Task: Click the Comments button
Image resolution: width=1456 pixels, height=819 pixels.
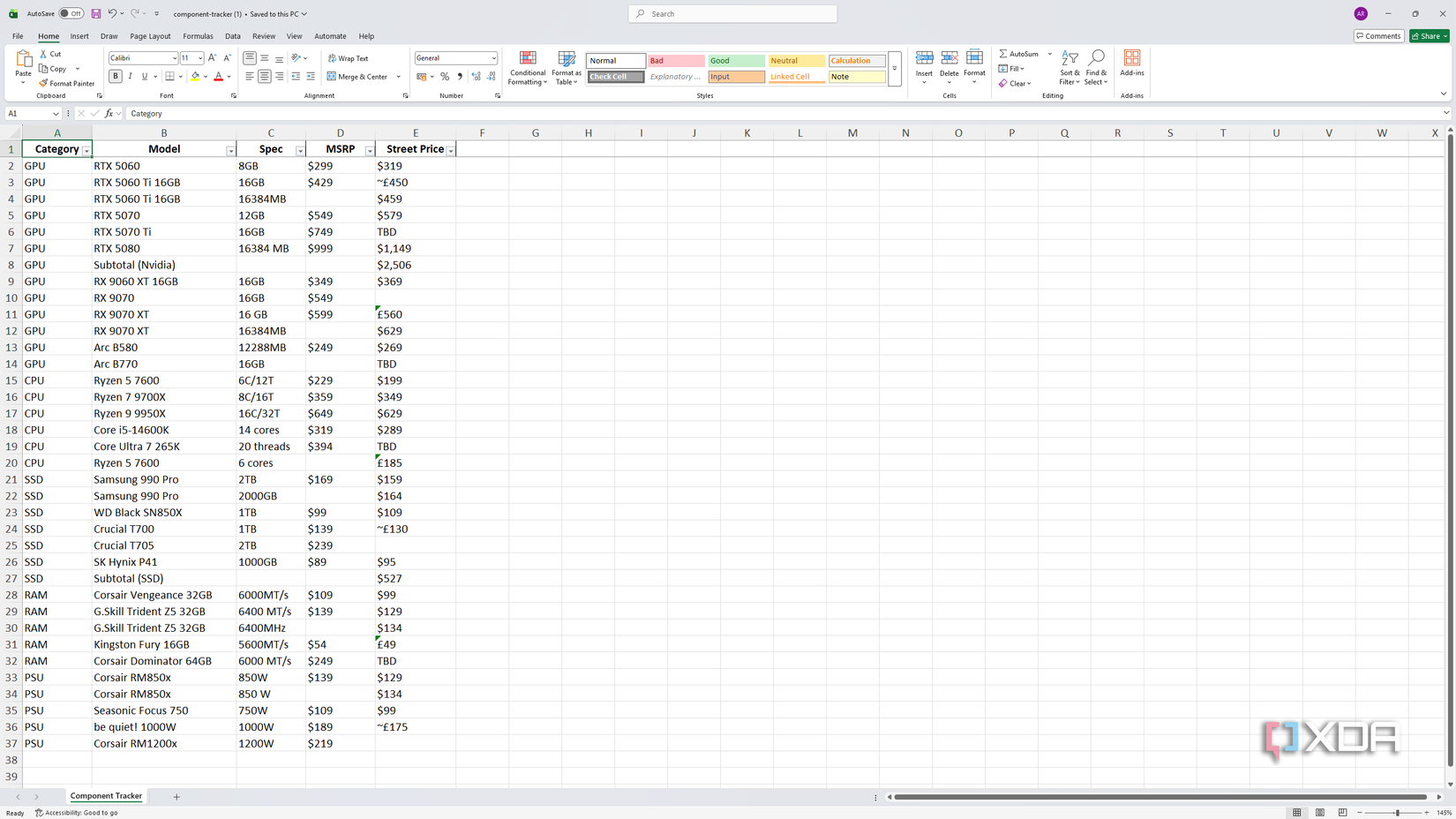Action: coord(1379,36)
